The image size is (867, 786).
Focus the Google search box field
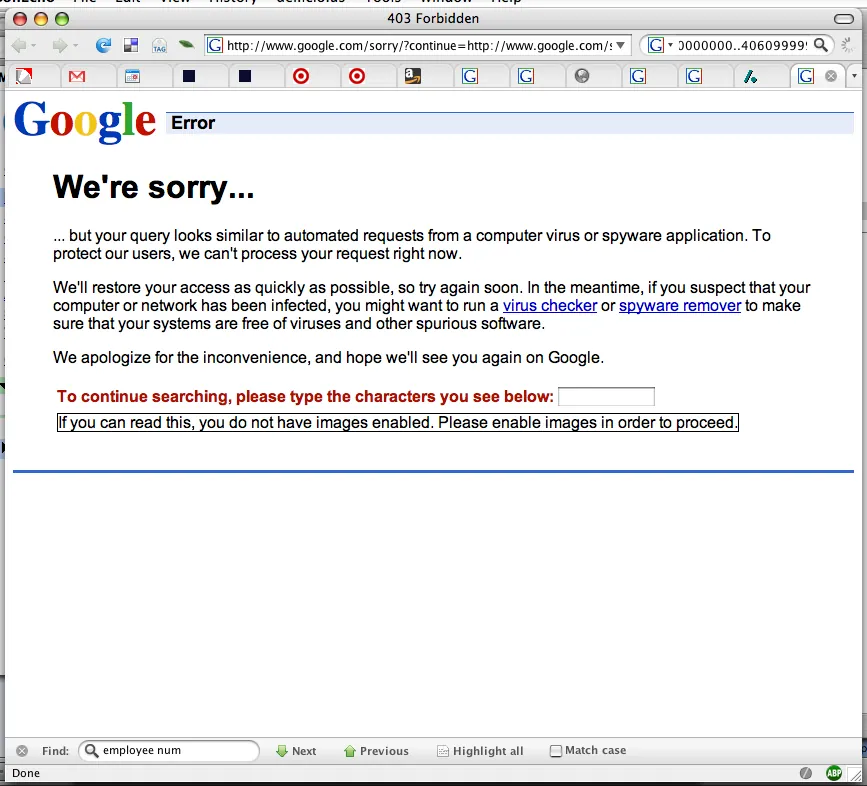coord(743,45)
